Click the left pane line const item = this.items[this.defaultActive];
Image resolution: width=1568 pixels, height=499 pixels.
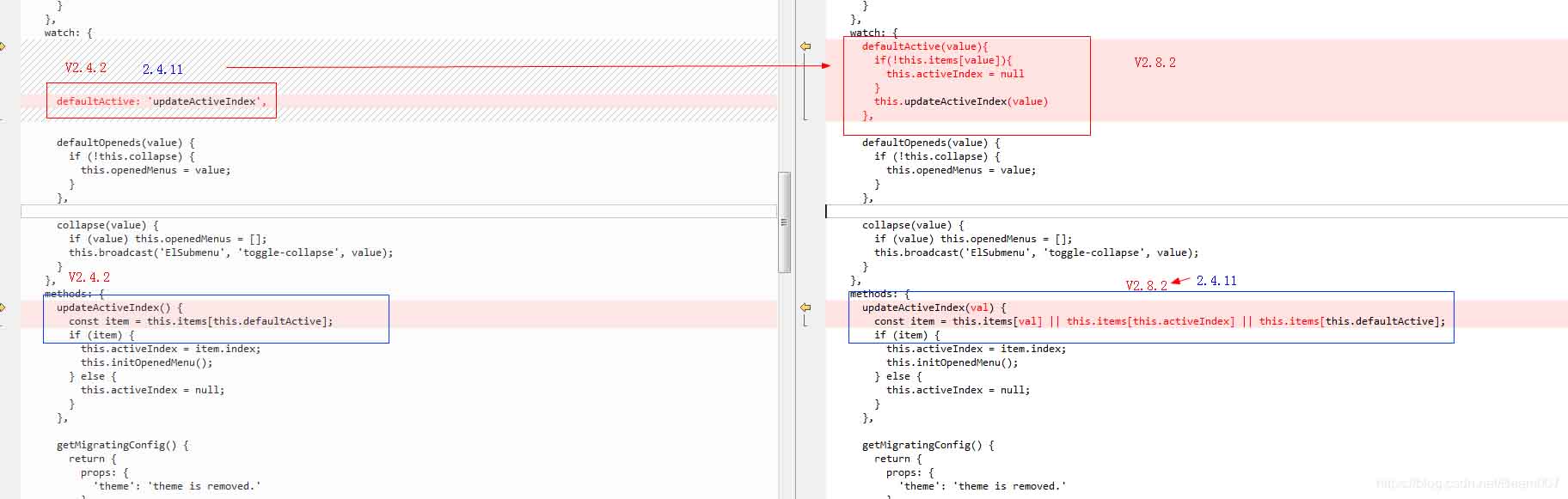pos(201,321)
